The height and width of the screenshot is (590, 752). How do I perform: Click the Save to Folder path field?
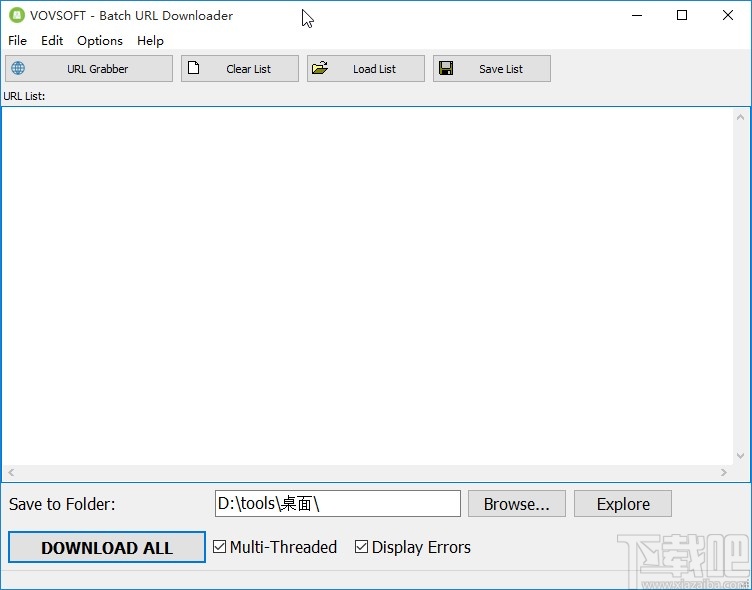[x=338, y=504]
